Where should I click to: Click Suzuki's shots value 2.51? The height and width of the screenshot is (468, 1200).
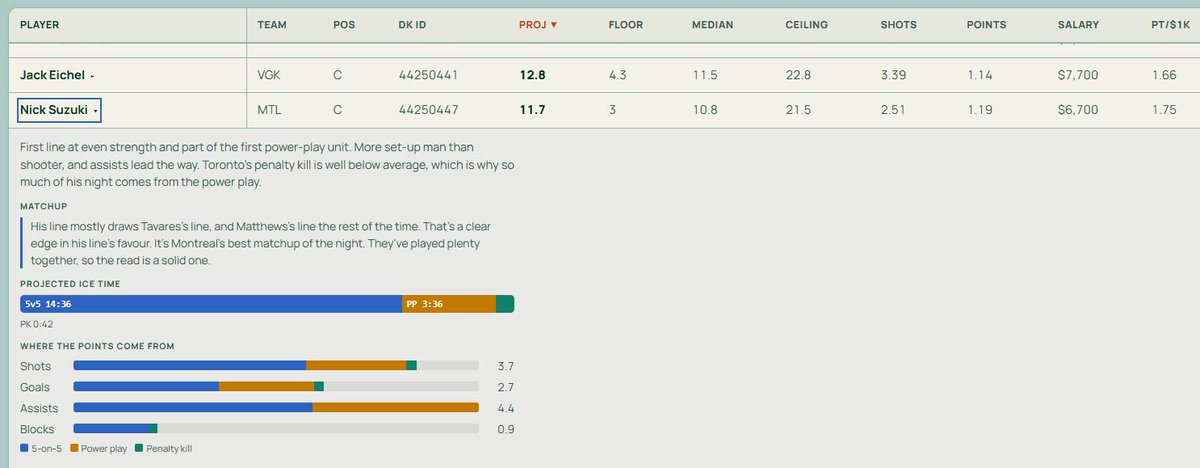tap(893, 110)
